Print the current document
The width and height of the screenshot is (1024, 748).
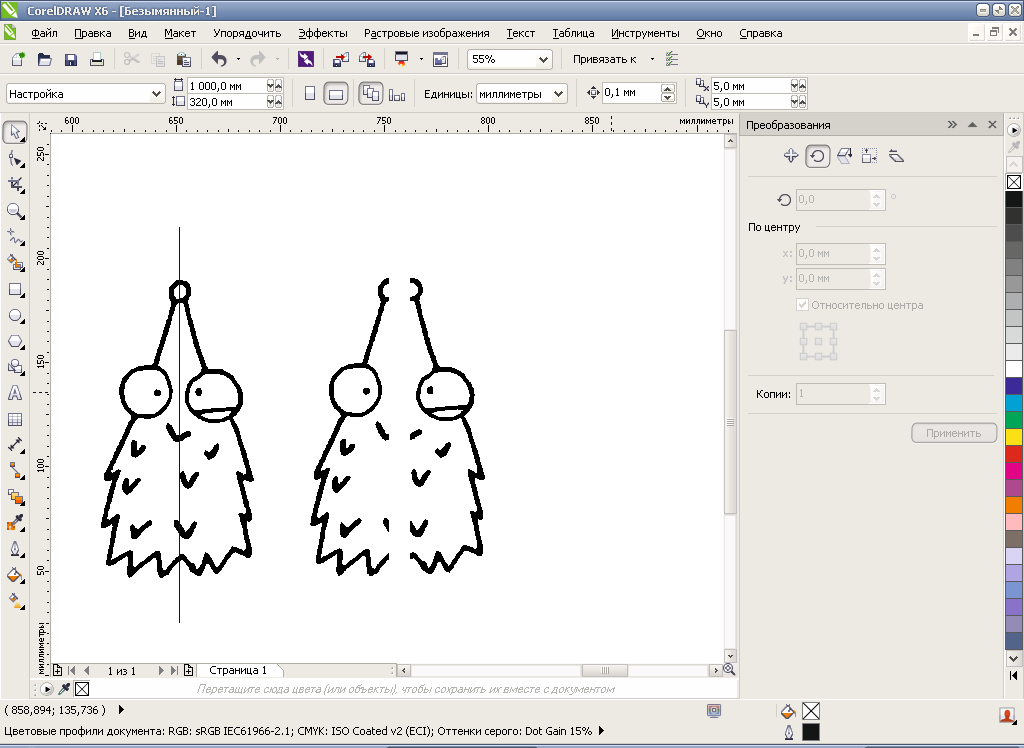point(97,59)
